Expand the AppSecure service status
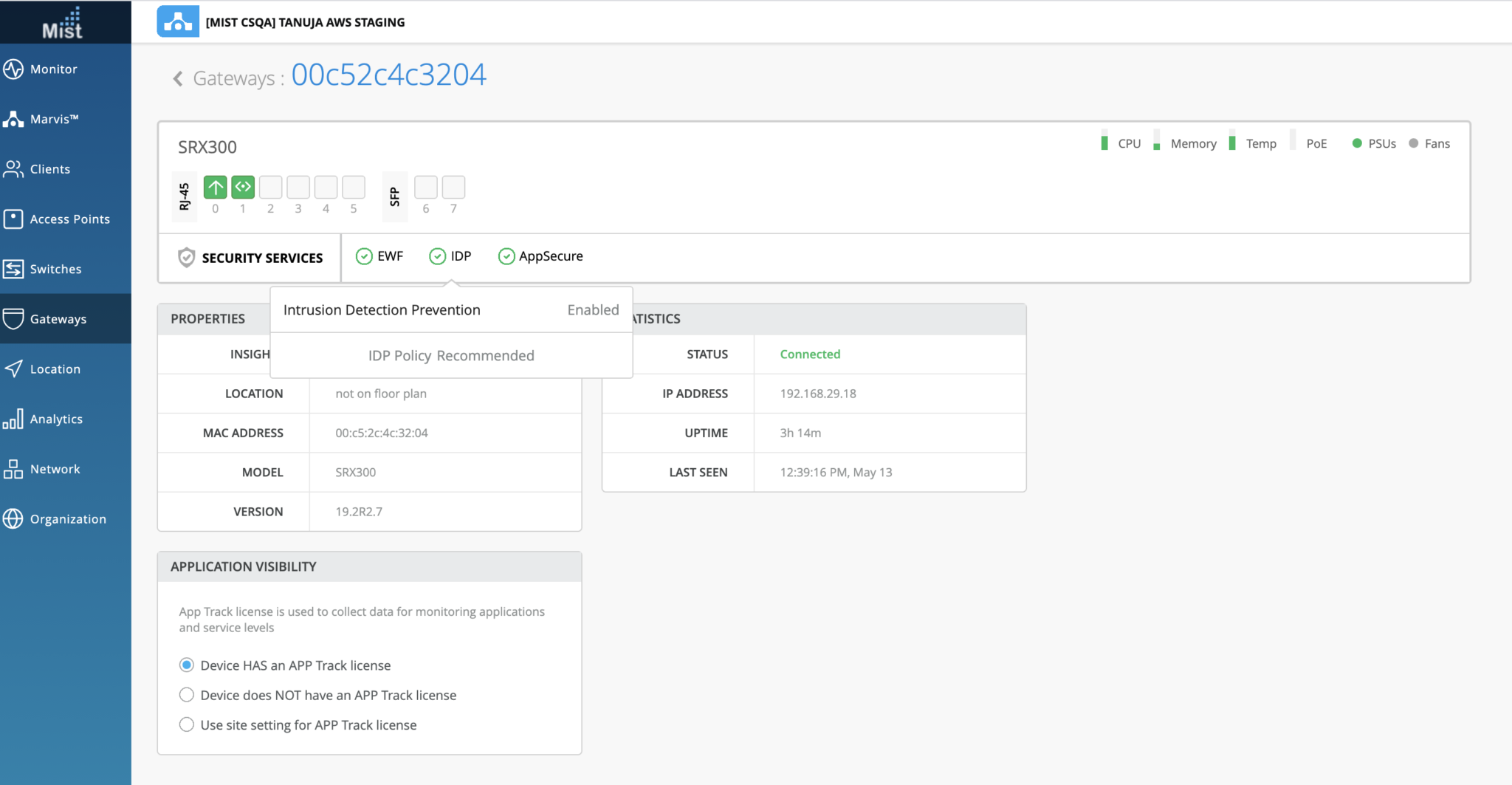The width and height of the screenshot is (1512, 785). (x=506, y=256)
